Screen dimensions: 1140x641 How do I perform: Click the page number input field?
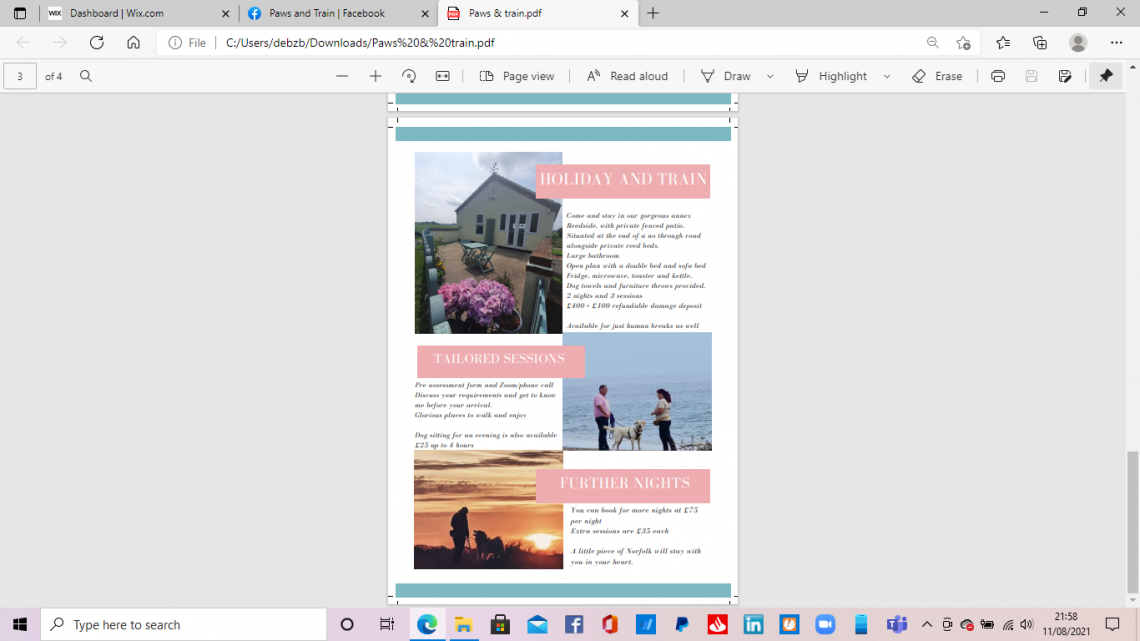20,76
